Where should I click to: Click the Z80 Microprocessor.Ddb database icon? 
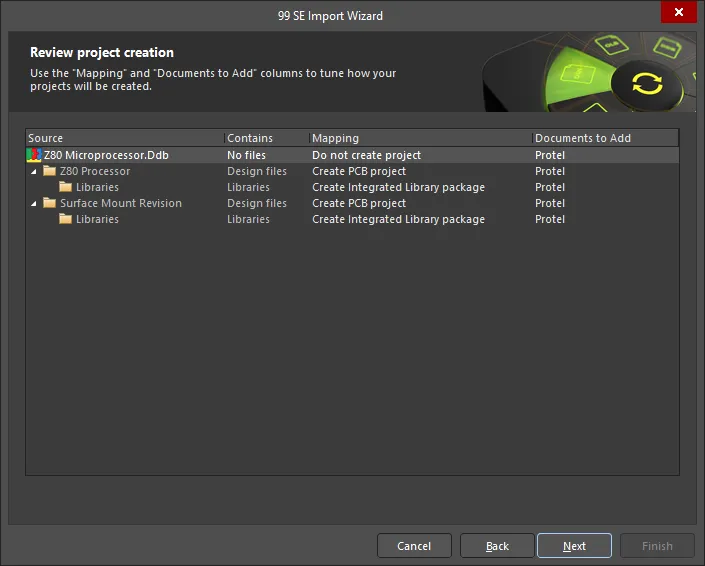34,155
